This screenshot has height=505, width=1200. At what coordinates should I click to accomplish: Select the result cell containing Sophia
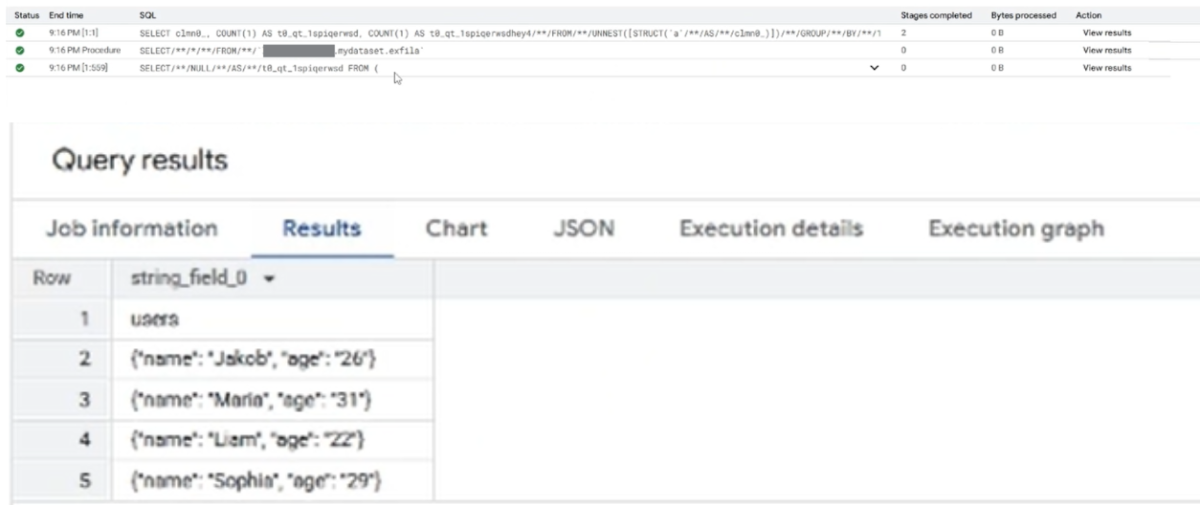pos(256,481)
